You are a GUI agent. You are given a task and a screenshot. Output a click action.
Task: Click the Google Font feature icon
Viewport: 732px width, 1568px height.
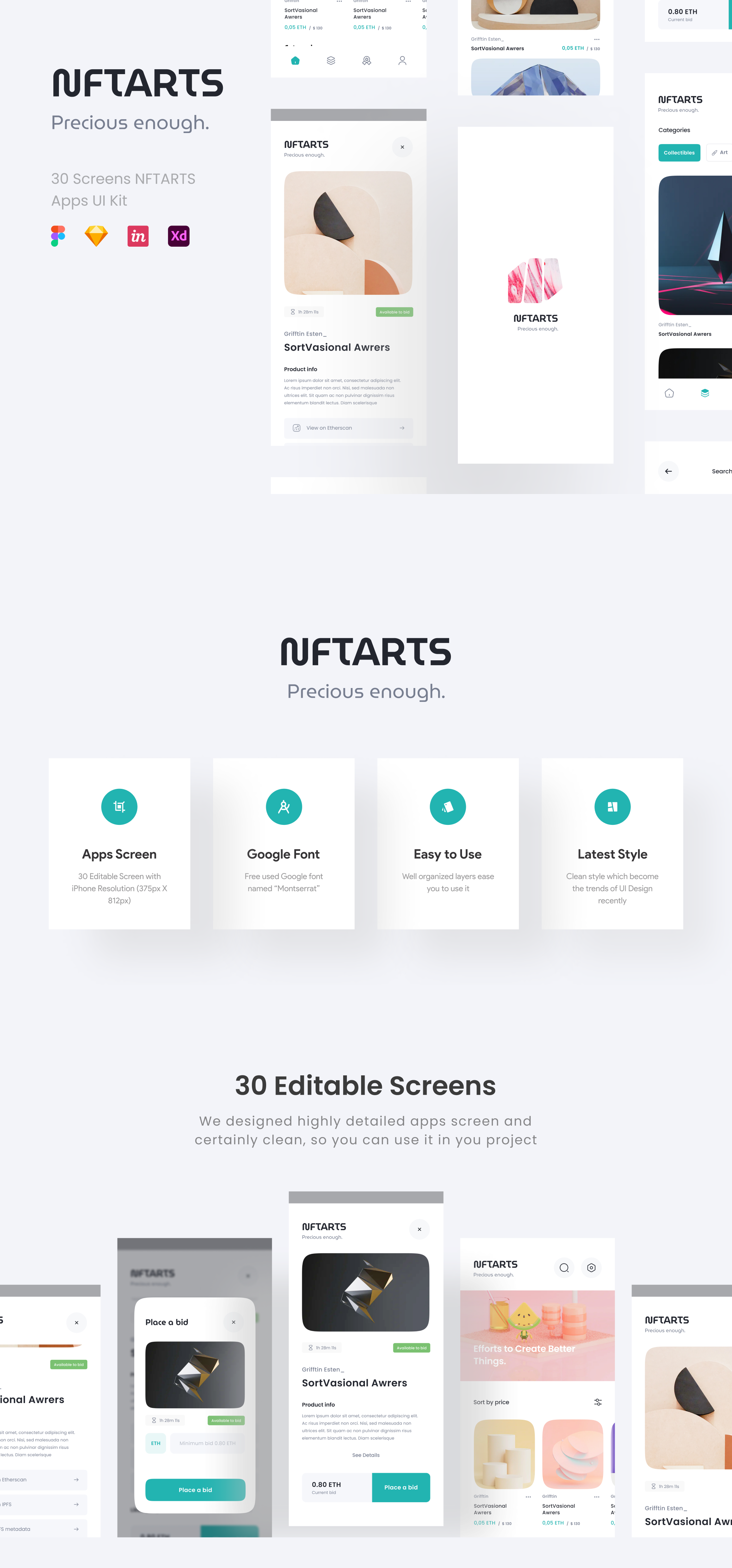(283, 806)
